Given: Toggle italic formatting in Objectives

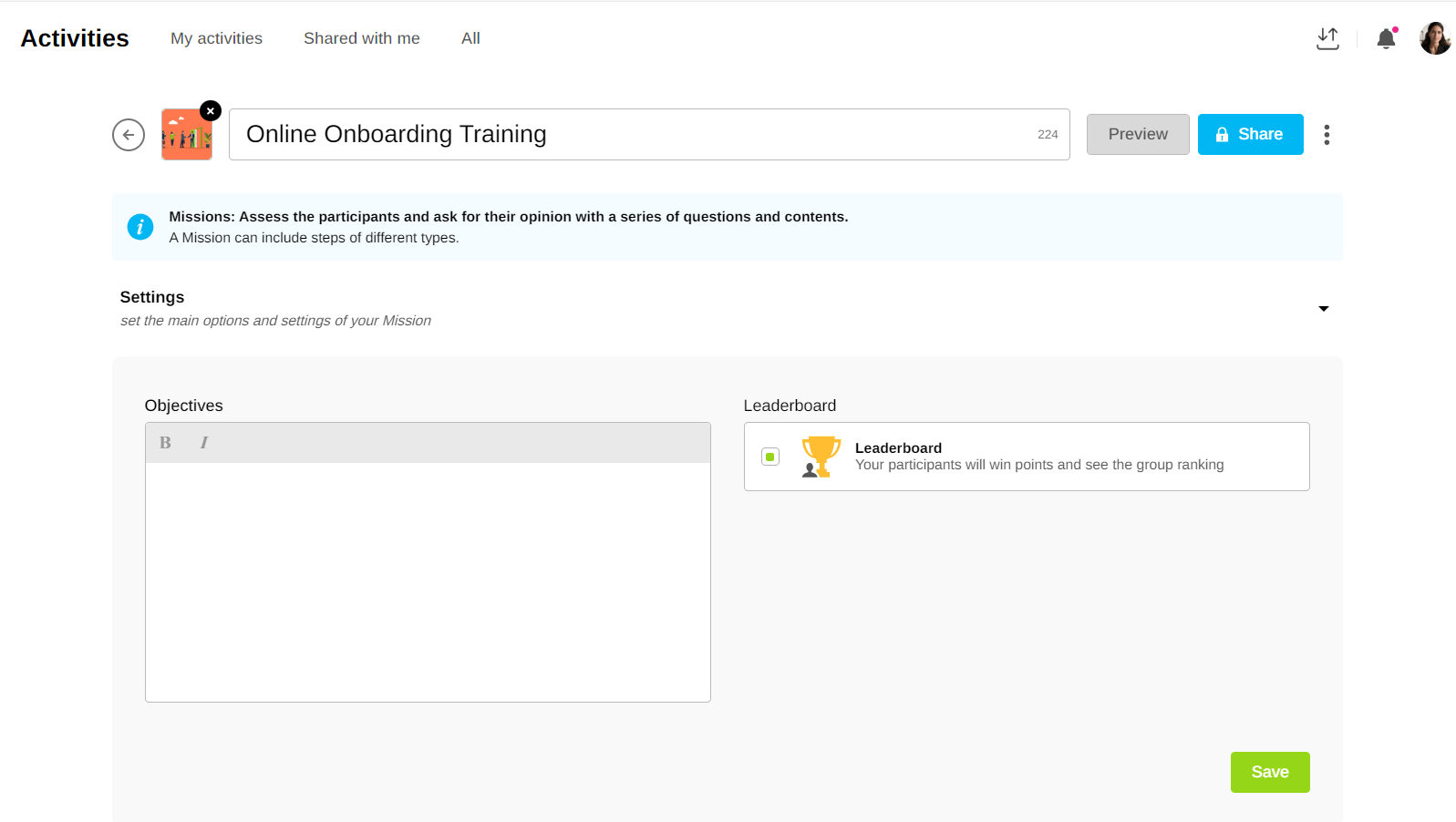Looking at the screenshot, I should click(203, 443).
